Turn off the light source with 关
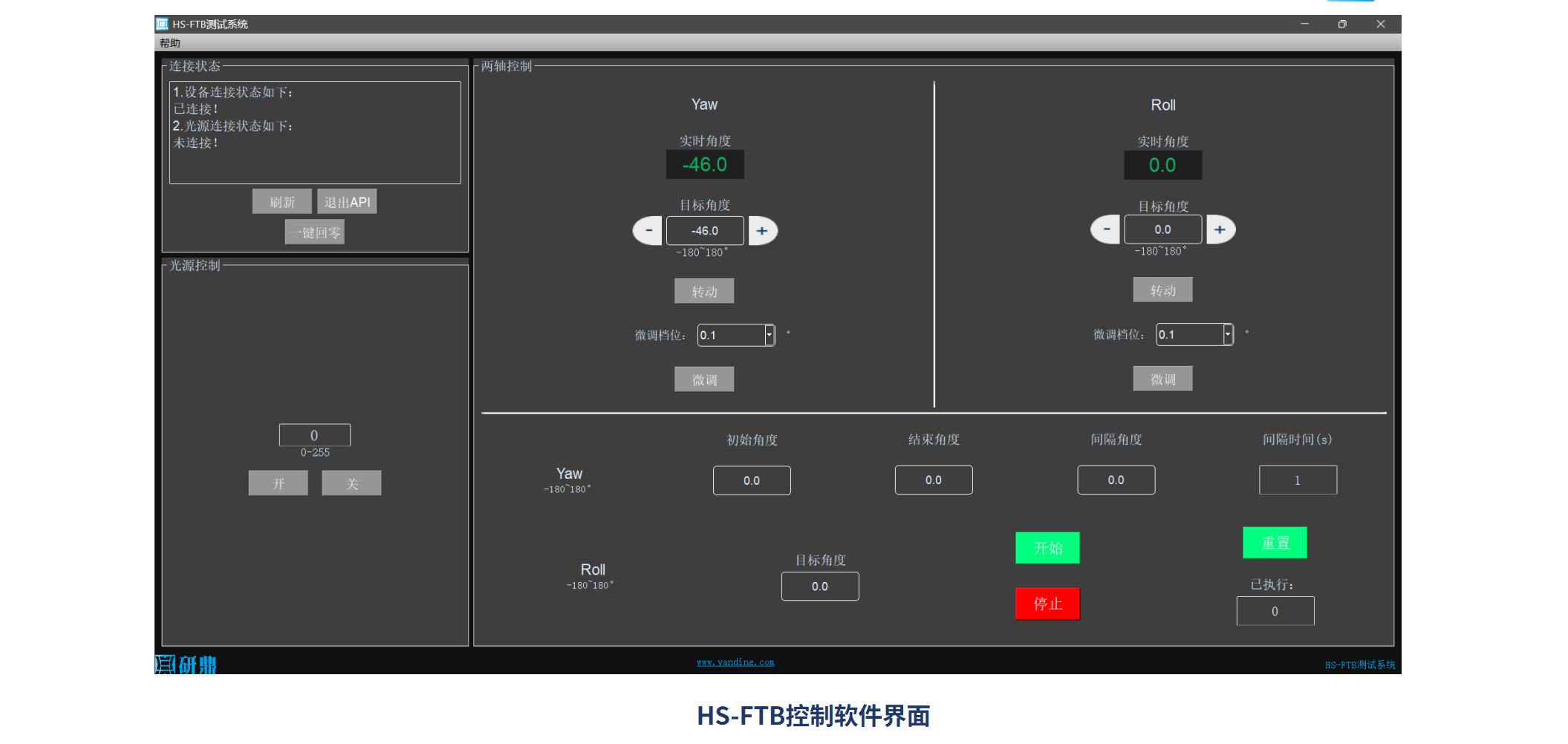The image size is (1568, 744). [351, 483]
